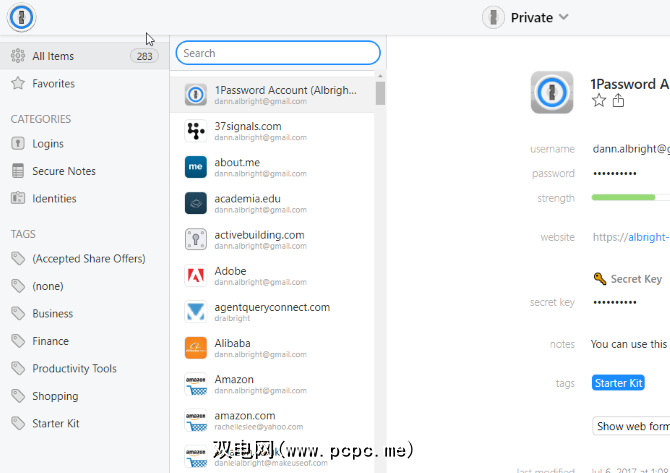Open the about.me login entry

[x=272, y=167]
